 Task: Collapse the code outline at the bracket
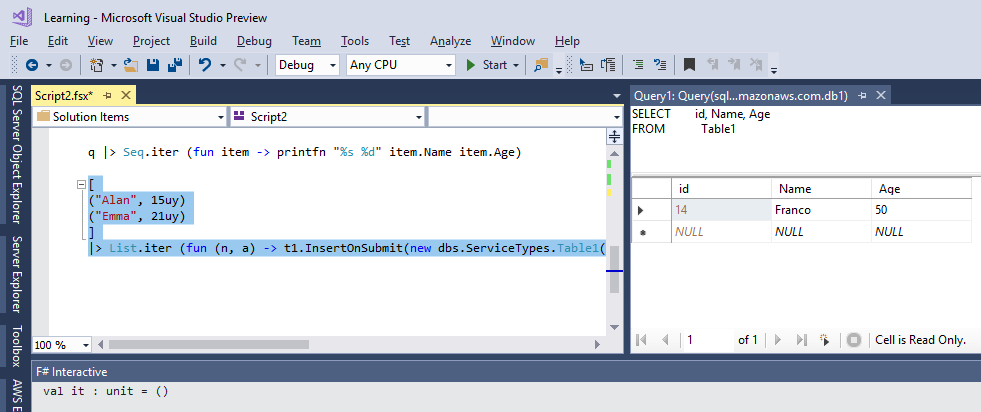(x=81, y=184)
